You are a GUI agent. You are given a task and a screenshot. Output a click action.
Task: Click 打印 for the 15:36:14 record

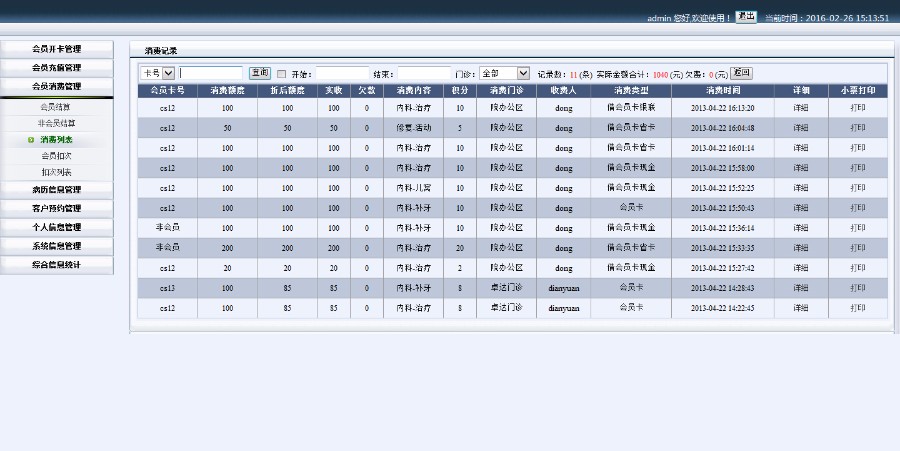858,228
